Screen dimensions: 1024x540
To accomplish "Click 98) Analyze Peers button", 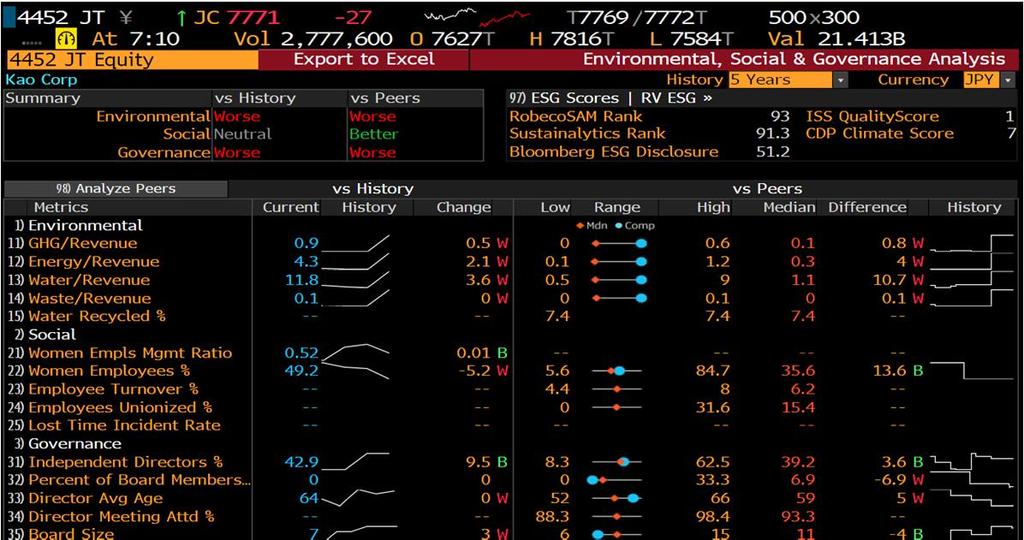I will pyautogui.click(x=116, y=189).
